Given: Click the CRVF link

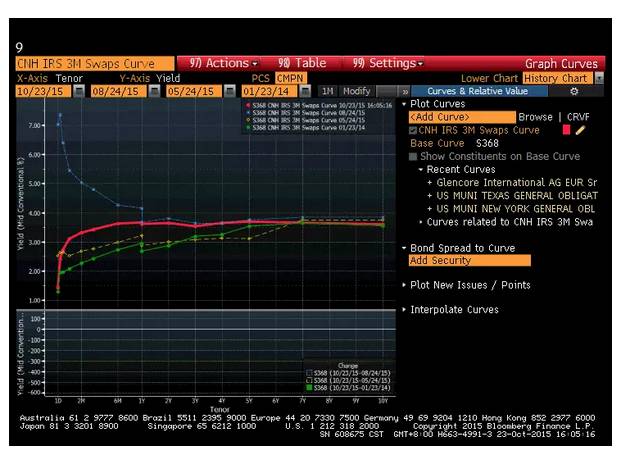Looking at the screenshot, I should point(578,117).
